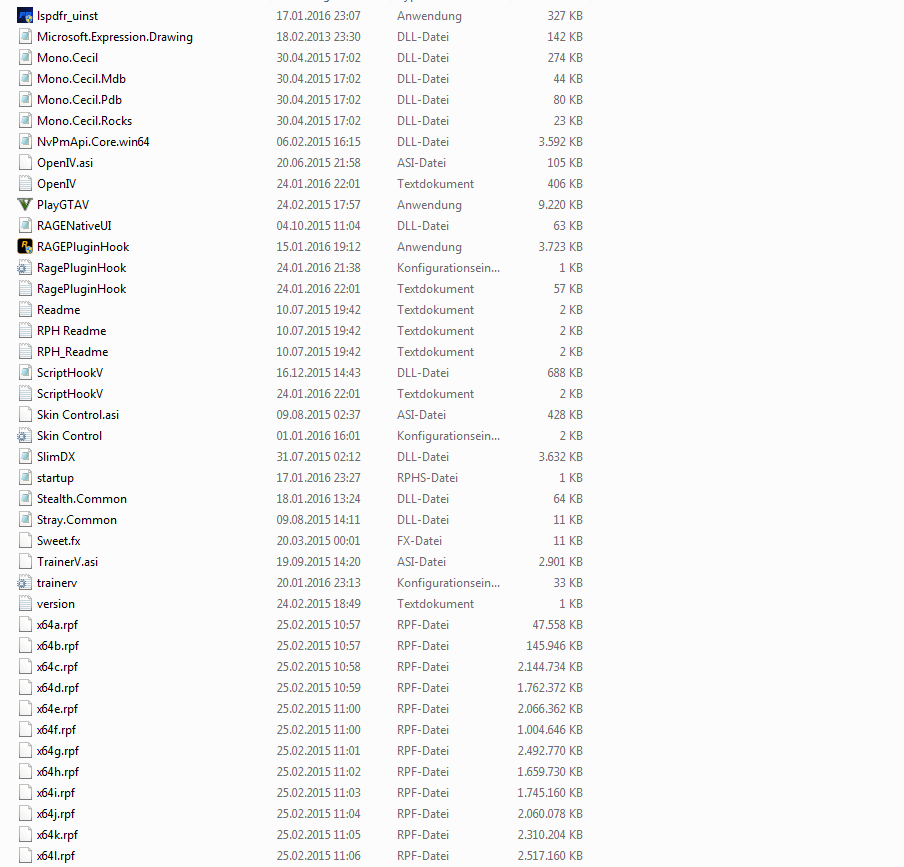The image size is (904, 867).
Task: Click the NvPmApi.Core.win64 DLL icon
Action: pyautogui.click(x=25, y=142)
